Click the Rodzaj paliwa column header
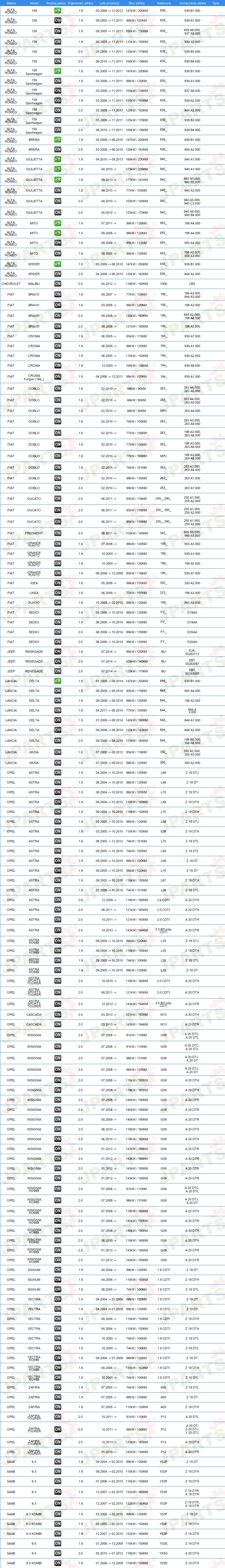Viewport: 225px width, 1568px height. (56, 3)
